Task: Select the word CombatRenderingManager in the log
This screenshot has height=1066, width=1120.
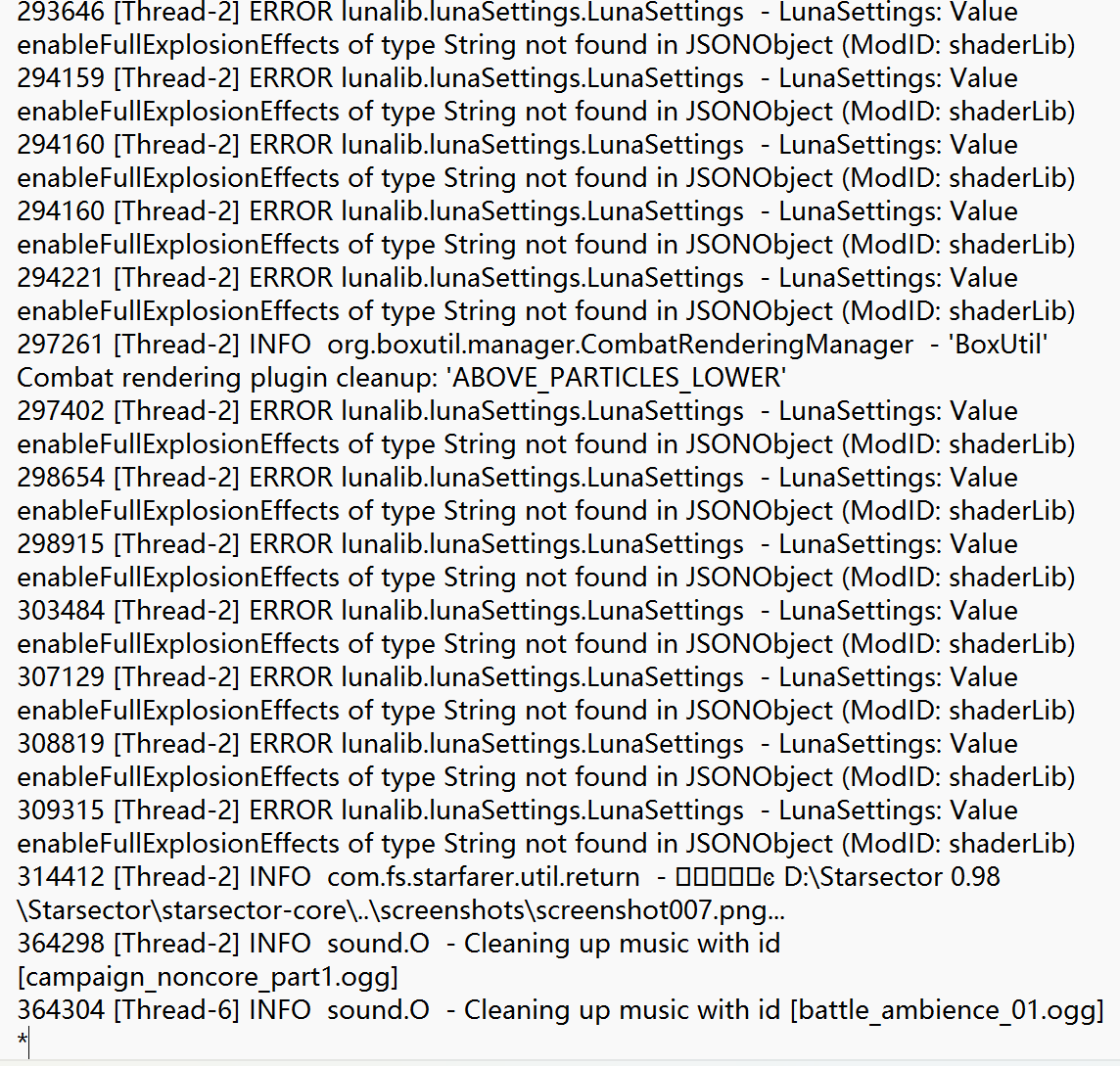Action: point(746,345)
